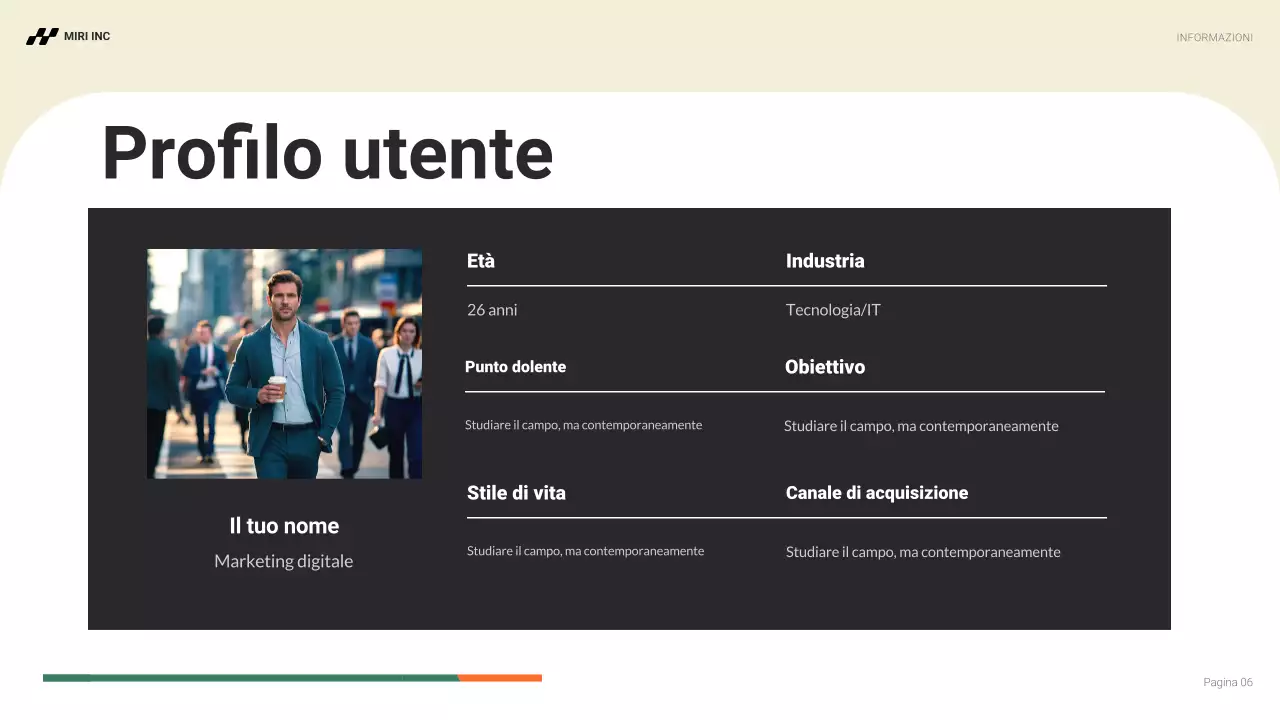Click the description text under Canale di acquisizione

[x=923, y=552]
